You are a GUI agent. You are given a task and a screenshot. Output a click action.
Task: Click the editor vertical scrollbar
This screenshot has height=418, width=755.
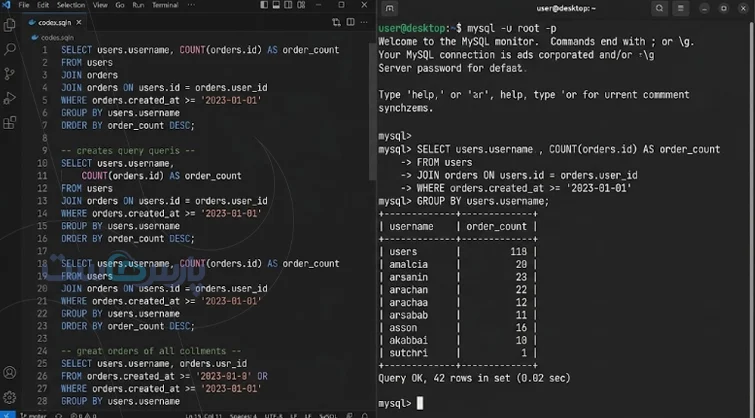pyautogui.click(x=372, y=111)
